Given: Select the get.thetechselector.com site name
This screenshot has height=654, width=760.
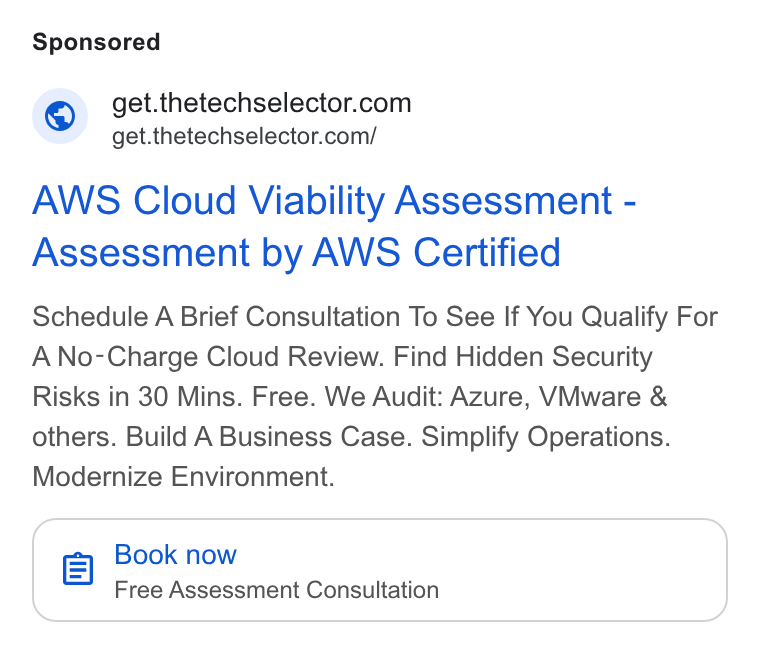Looking at the screenshot, I should point(262,103).
